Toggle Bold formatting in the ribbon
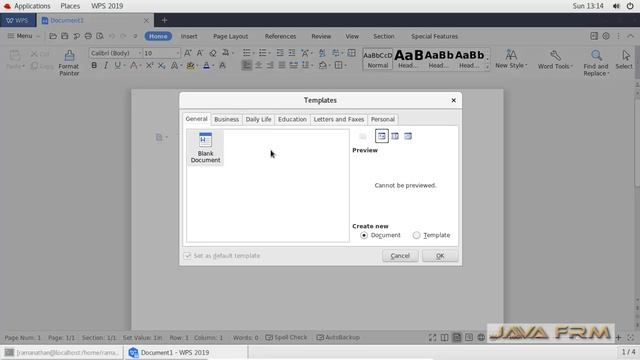 pyautogui.click(x=94, y=65)
